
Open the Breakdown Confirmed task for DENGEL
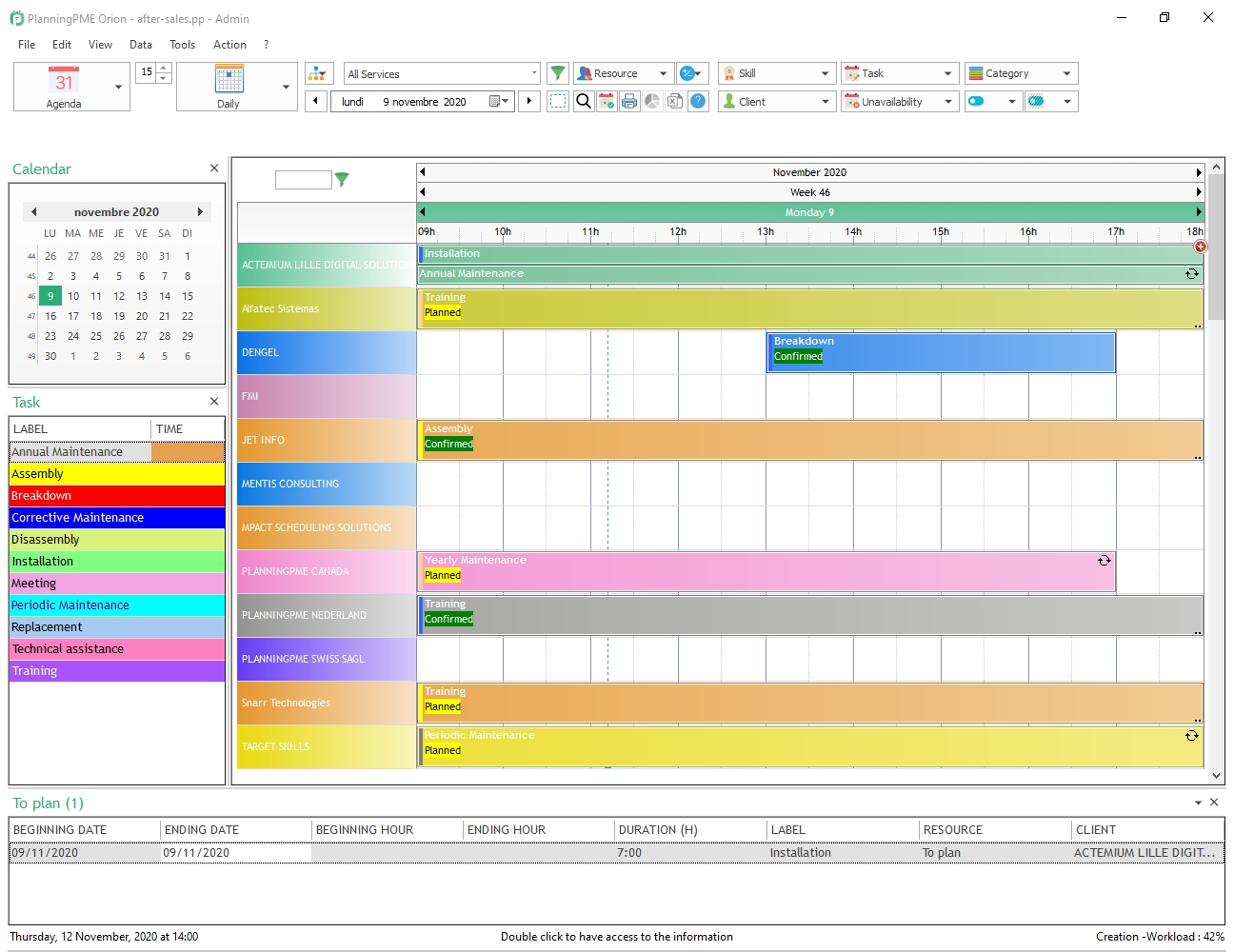(941, 352)
